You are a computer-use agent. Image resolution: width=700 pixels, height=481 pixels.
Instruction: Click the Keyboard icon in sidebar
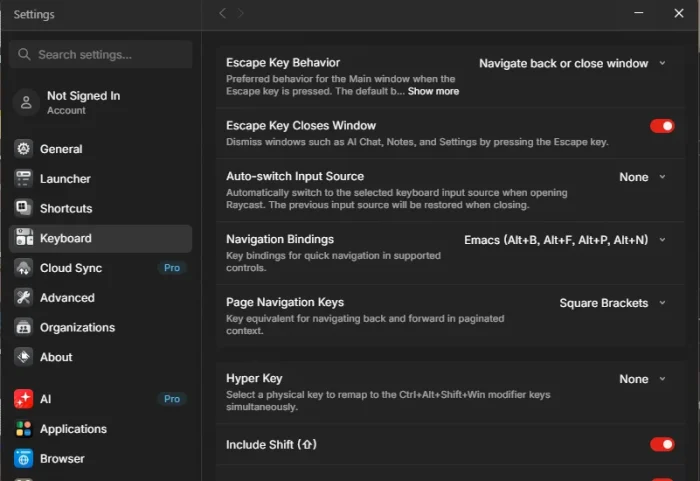[23, 238]
